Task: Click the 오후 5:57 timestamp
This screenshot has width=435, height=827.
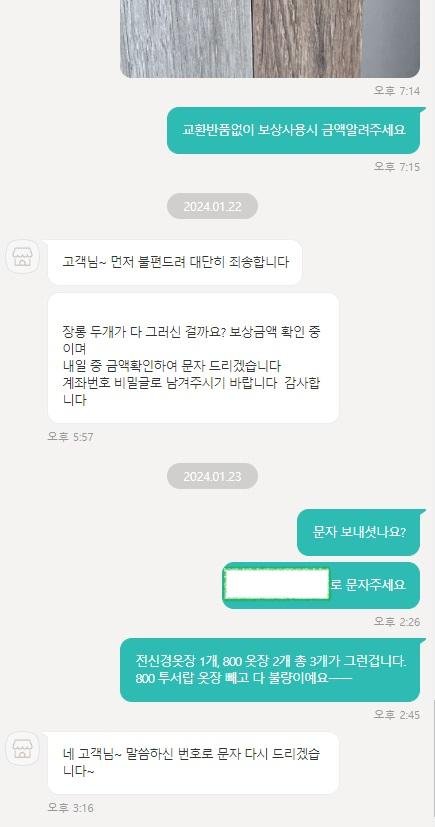Action: 71,437
